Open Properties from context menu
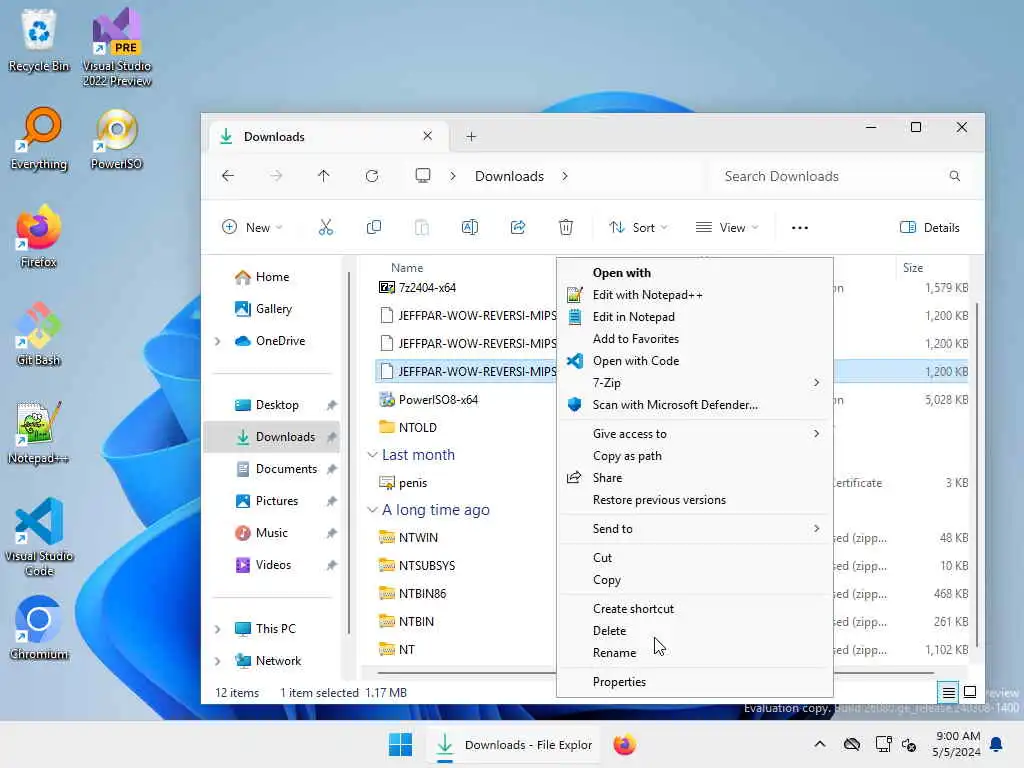Screen dimensions: 1024x768 (x=695, y=682)
